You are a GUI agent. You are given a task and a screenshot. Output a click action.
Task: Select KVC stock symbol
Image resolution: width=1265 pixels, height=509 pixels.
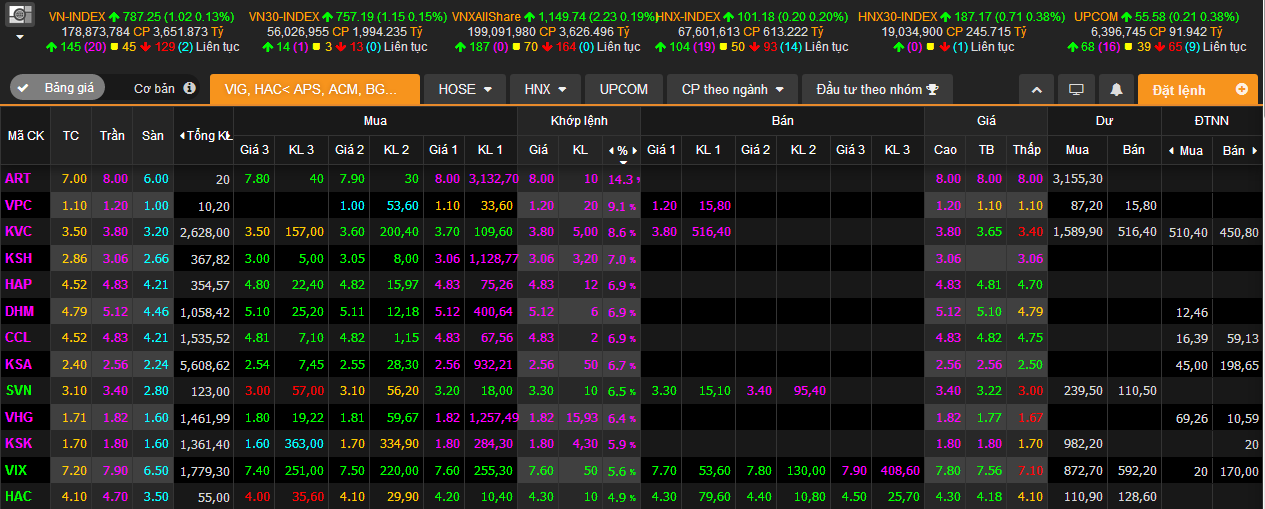[x=18, y=231]
